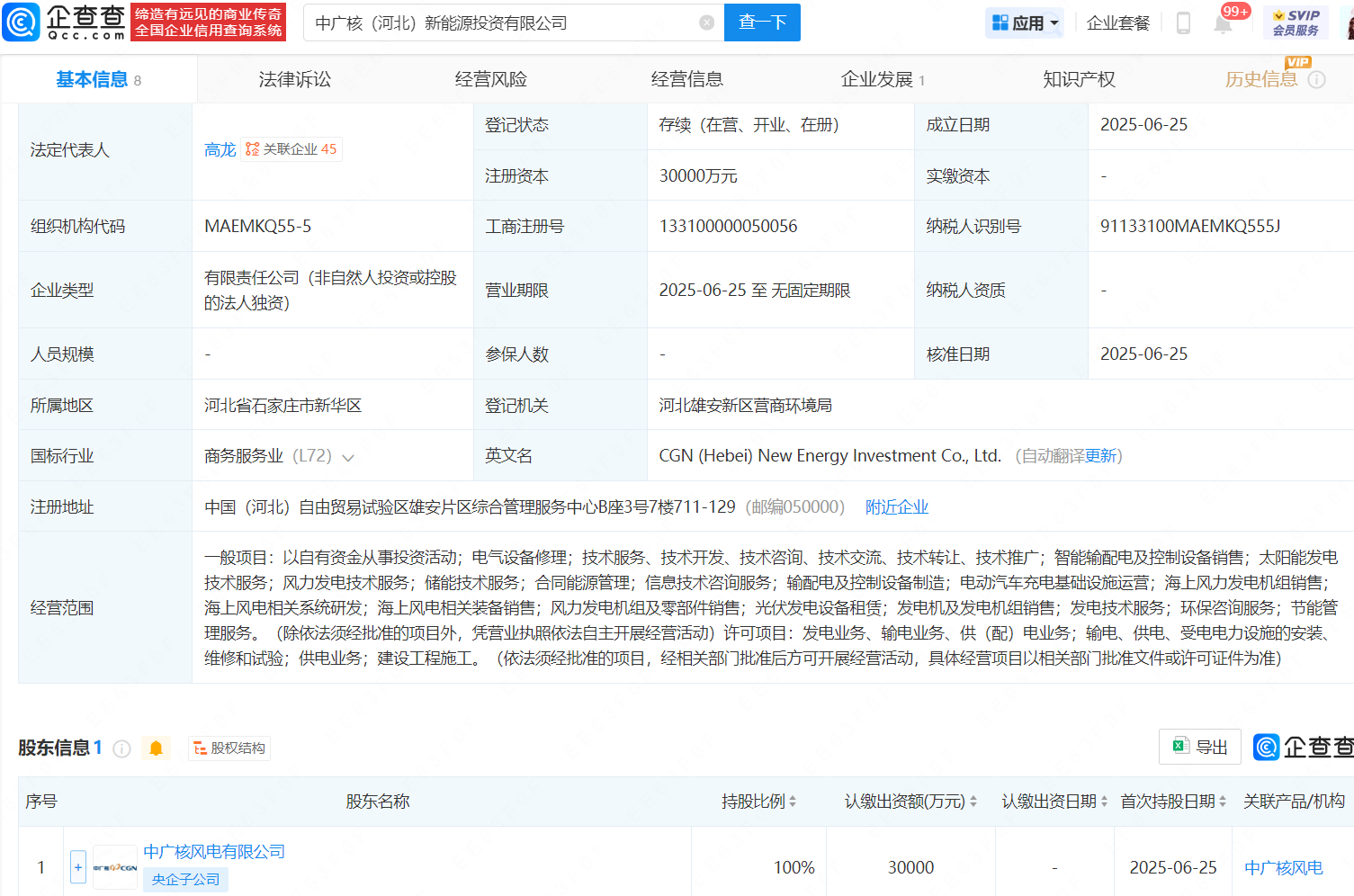
Task: Open the 历史信息 VIP tab
Action: coord(1261,79)
